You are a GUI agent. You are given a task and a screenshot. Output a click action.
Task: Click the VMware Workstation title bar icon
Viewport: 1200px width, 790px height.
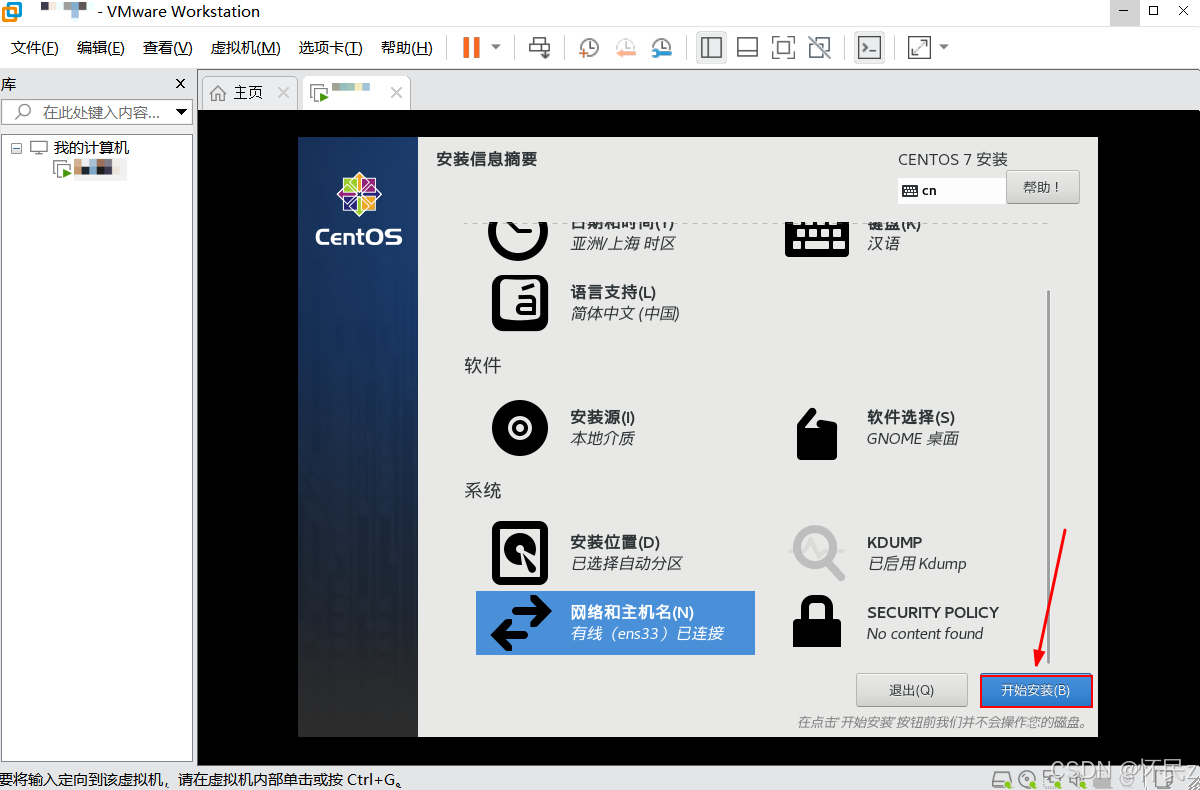(12, 12)
